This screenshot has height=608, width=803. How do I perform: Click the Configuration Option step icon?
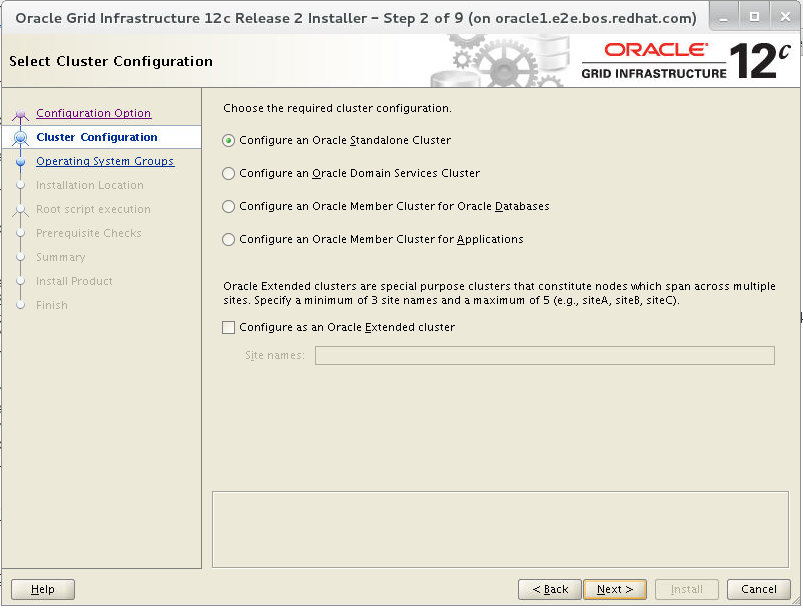click(20, 114)
